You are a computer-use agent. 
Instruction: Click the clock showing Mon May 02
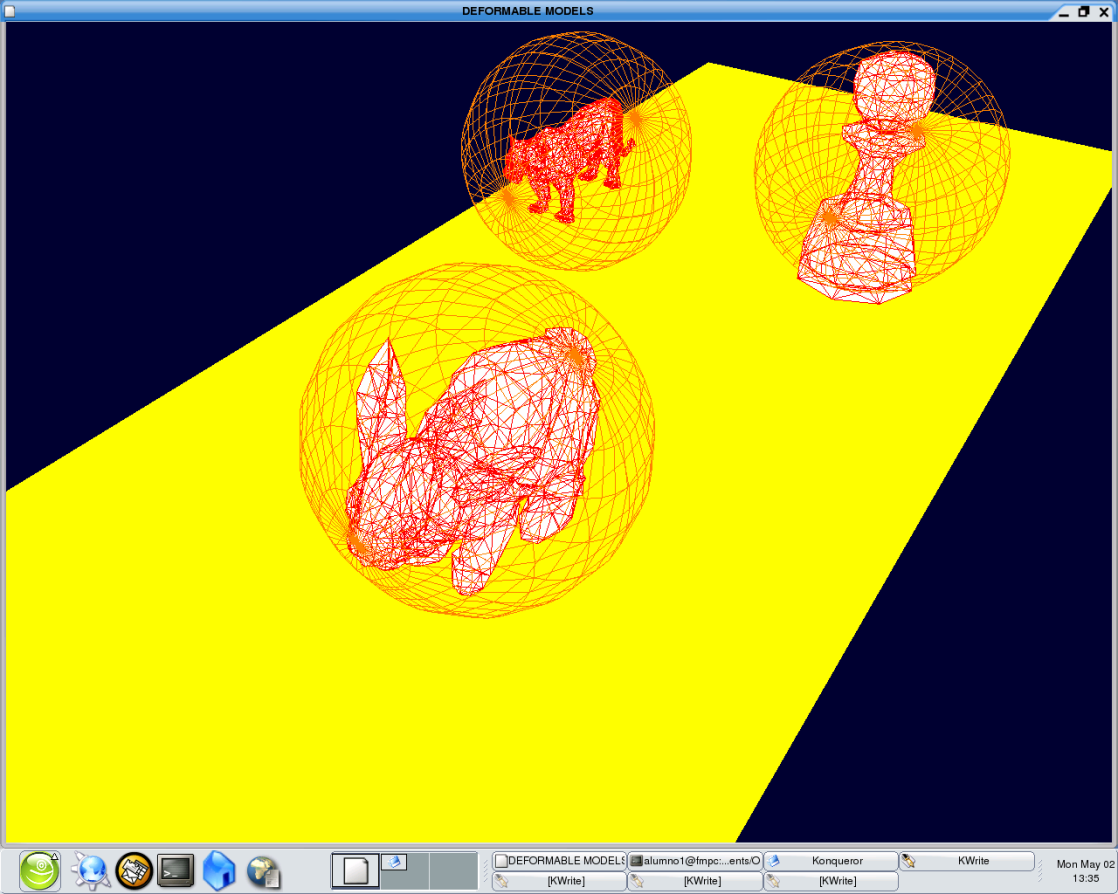(x=1085, y=871)
